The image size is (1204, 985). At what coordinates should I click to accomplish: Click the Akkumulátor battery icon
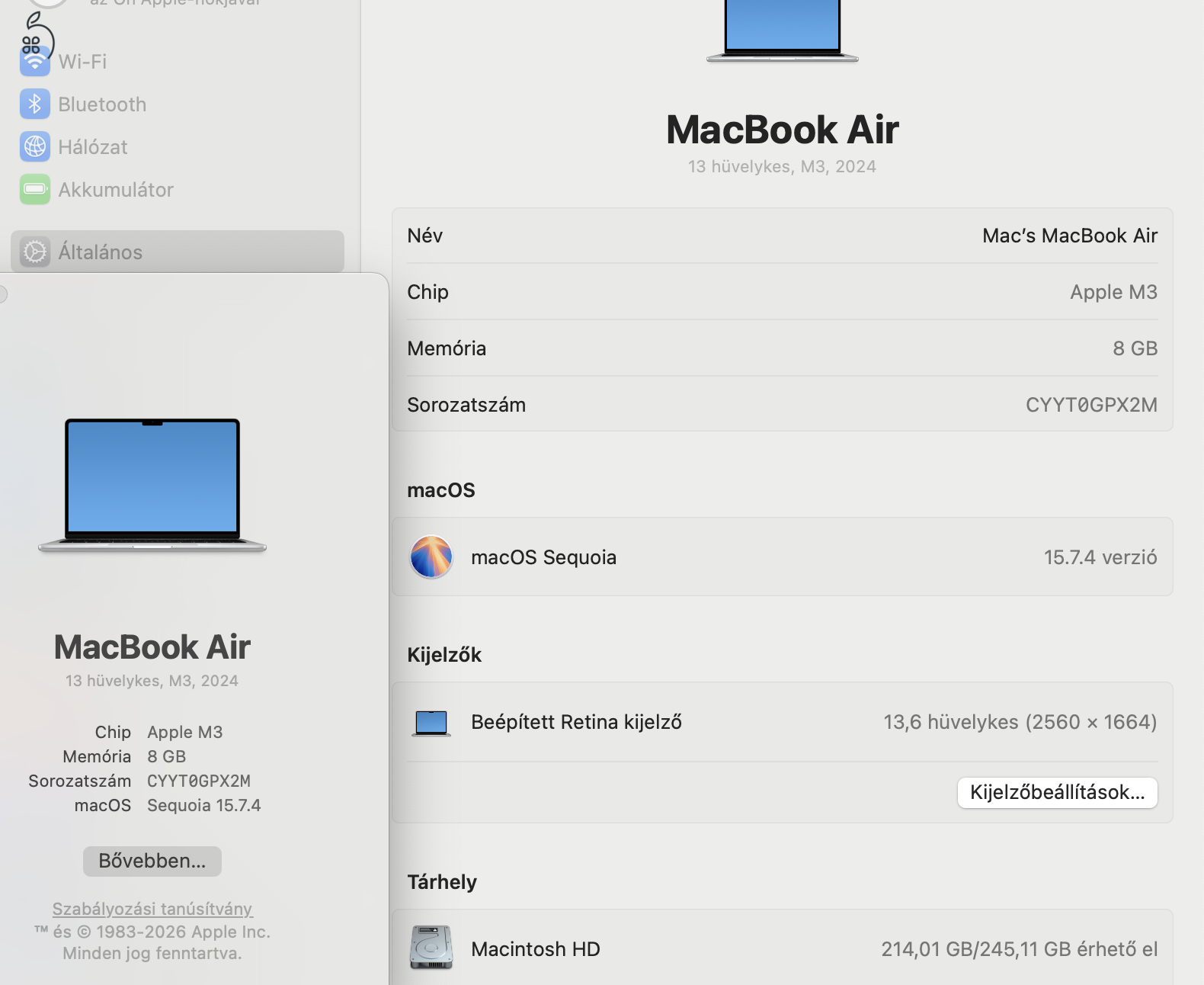35,190
